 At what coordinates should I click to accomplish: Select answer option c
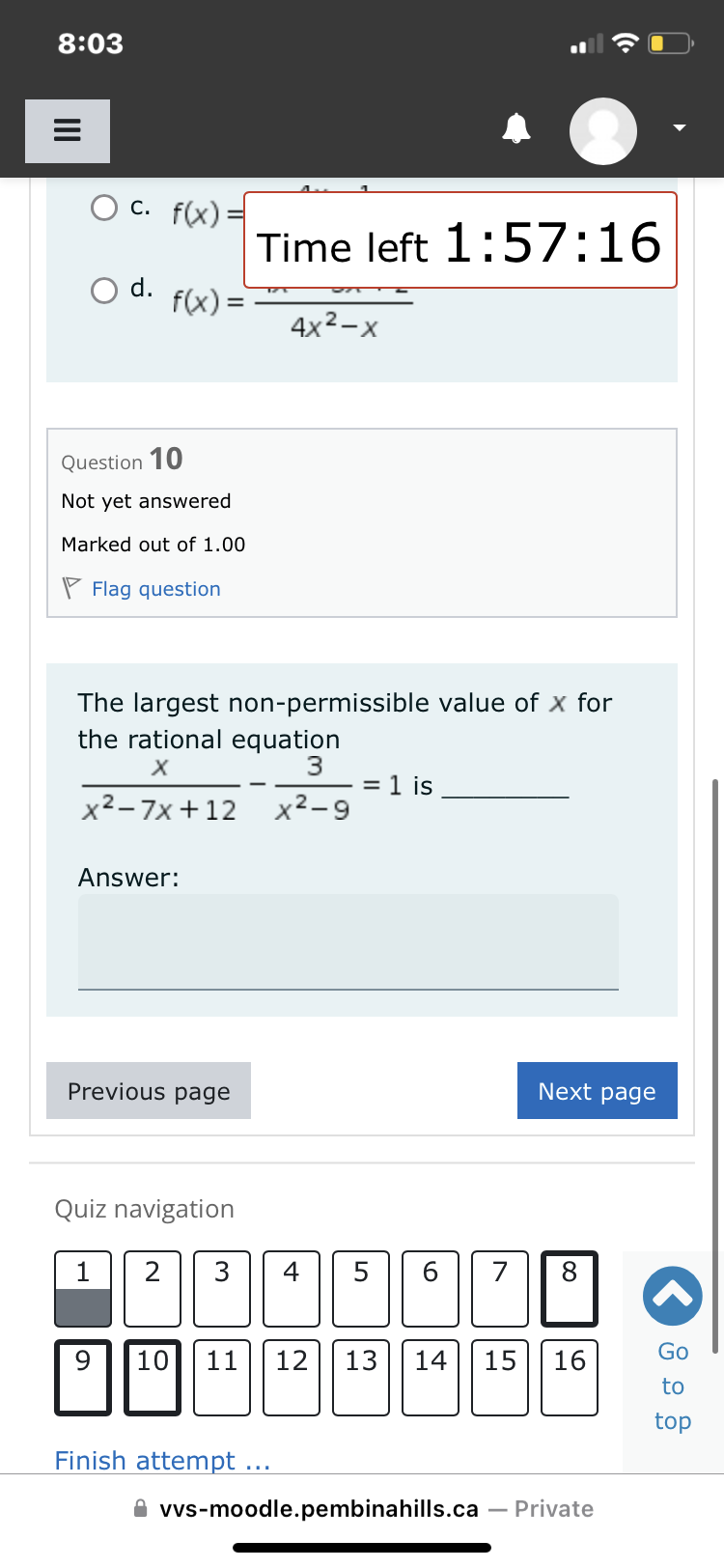pos(103,206)
